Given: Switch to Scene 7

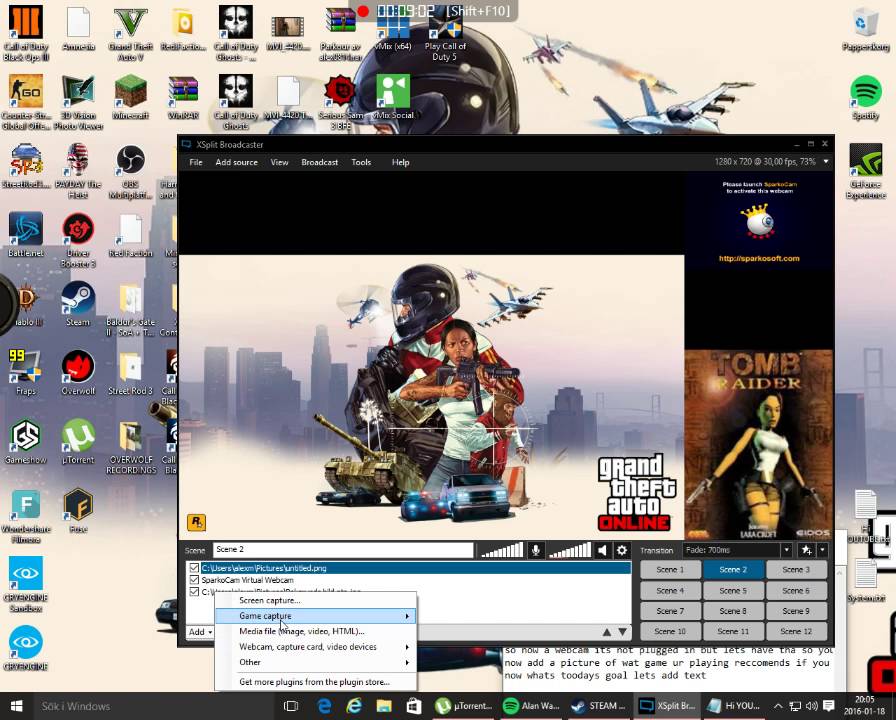Looking at the screenshot, I should tap(670, 611).
